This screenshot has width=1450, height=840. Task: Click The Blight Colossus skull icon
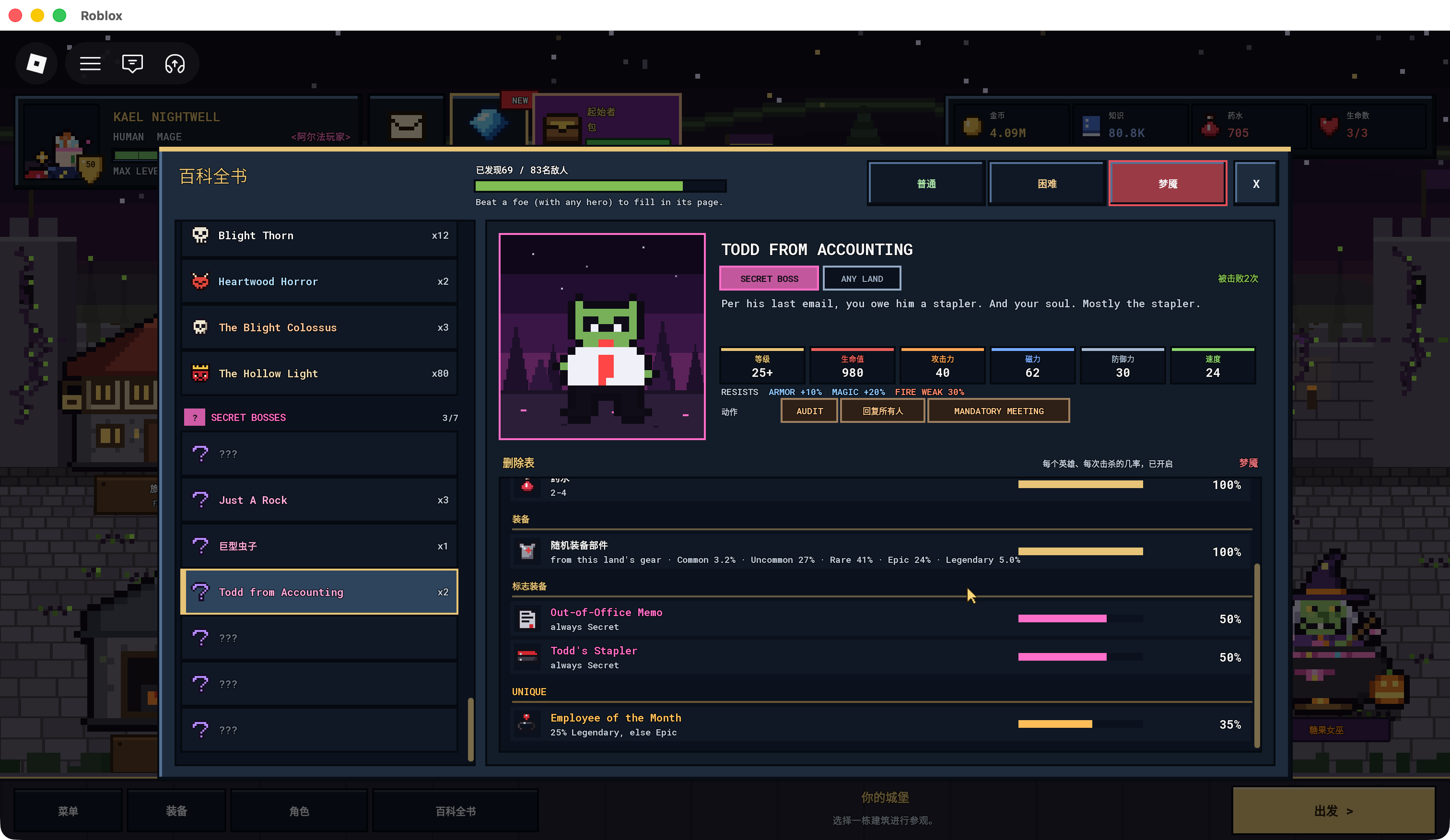(200, 327)
